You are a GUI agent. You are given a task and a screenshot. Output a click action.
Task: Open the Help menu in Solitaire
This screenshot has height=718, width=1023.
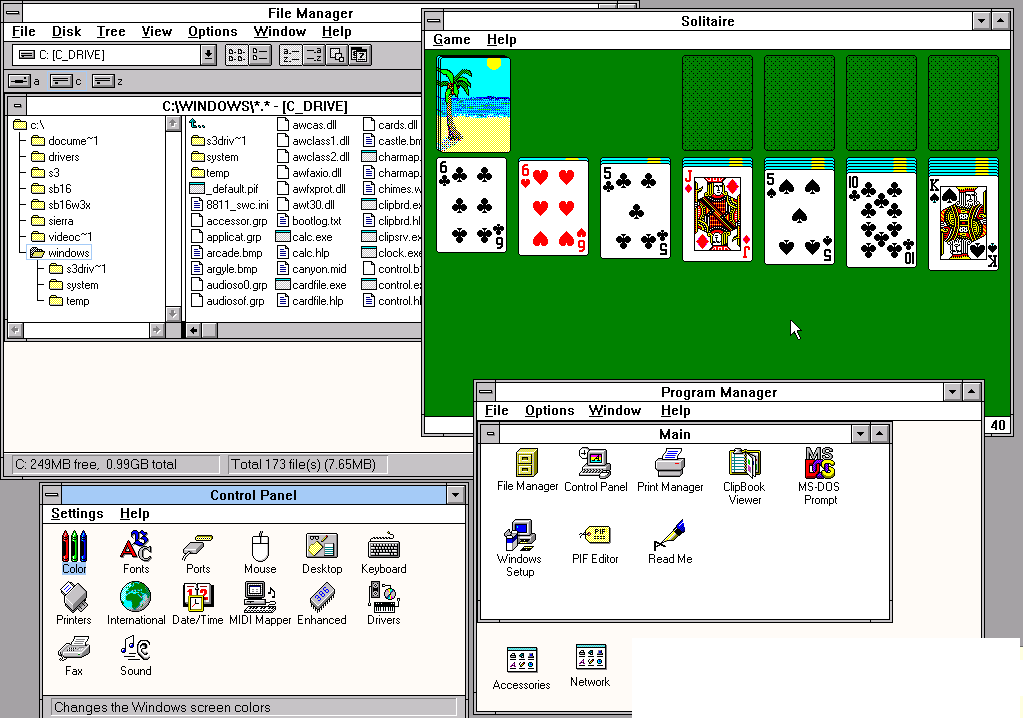pos(501,39)
